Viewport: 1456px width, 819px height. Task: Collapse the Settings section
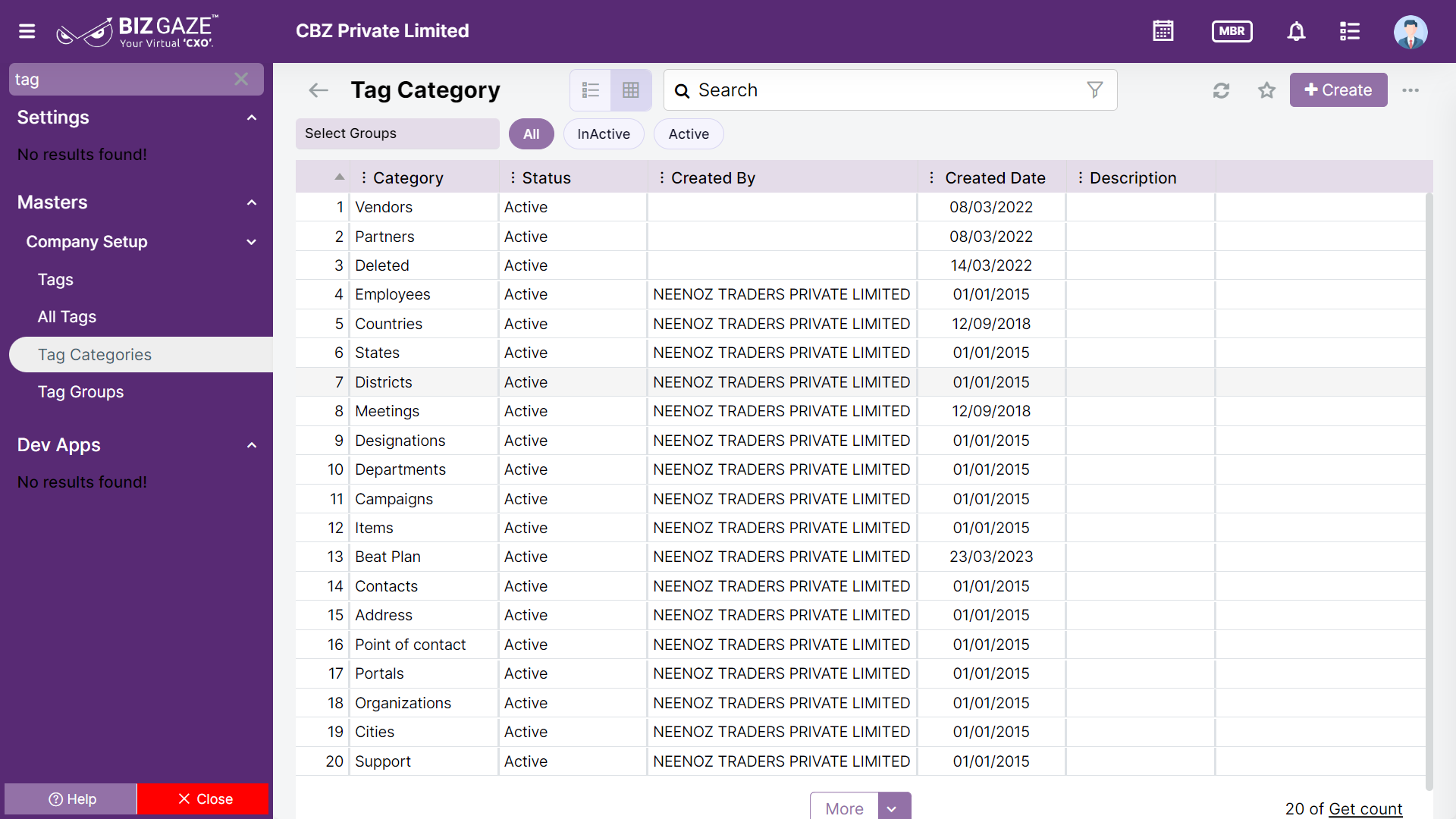[252, 118]
